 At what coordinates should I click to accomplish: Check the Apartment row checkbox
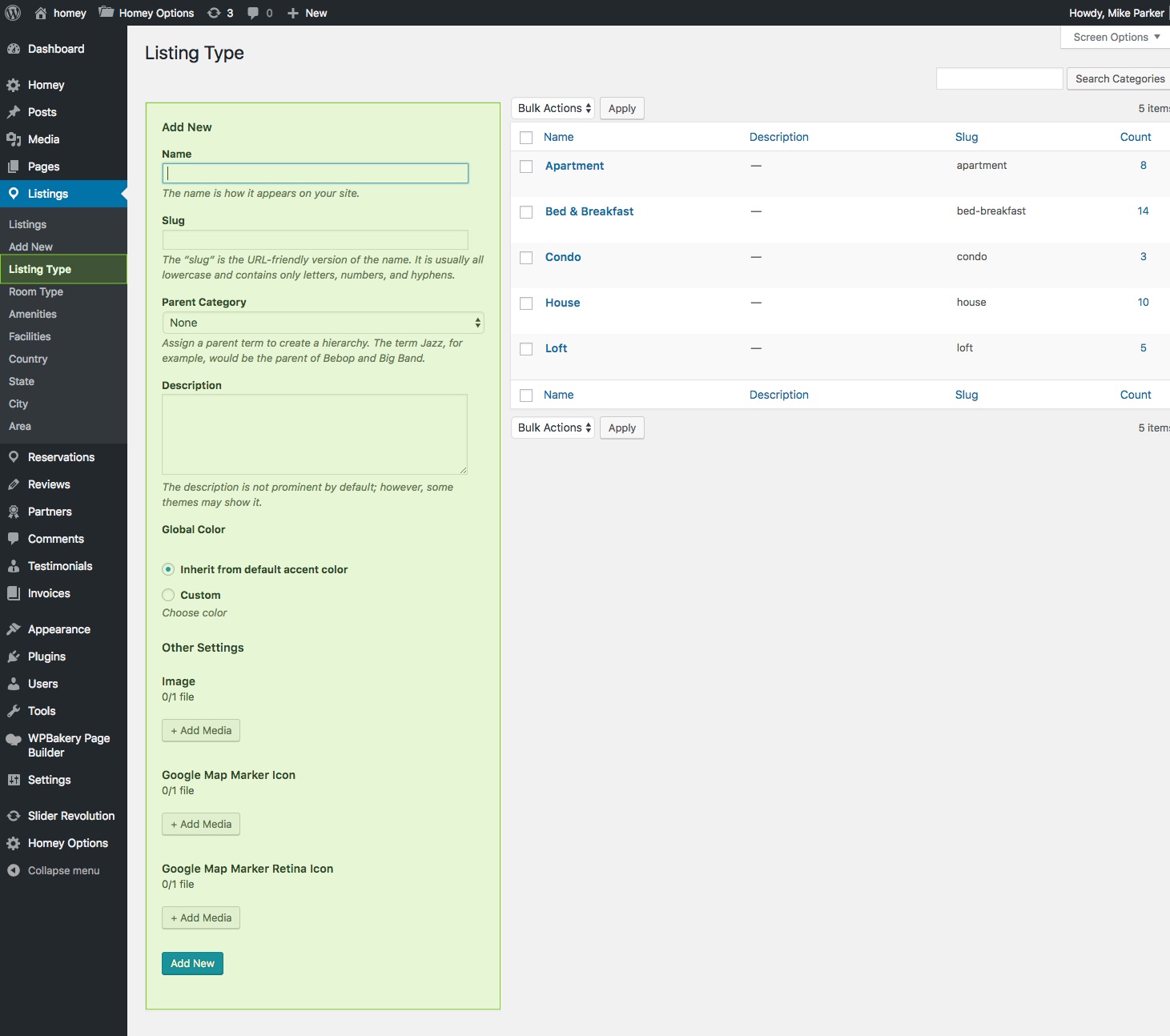(526, 167)
